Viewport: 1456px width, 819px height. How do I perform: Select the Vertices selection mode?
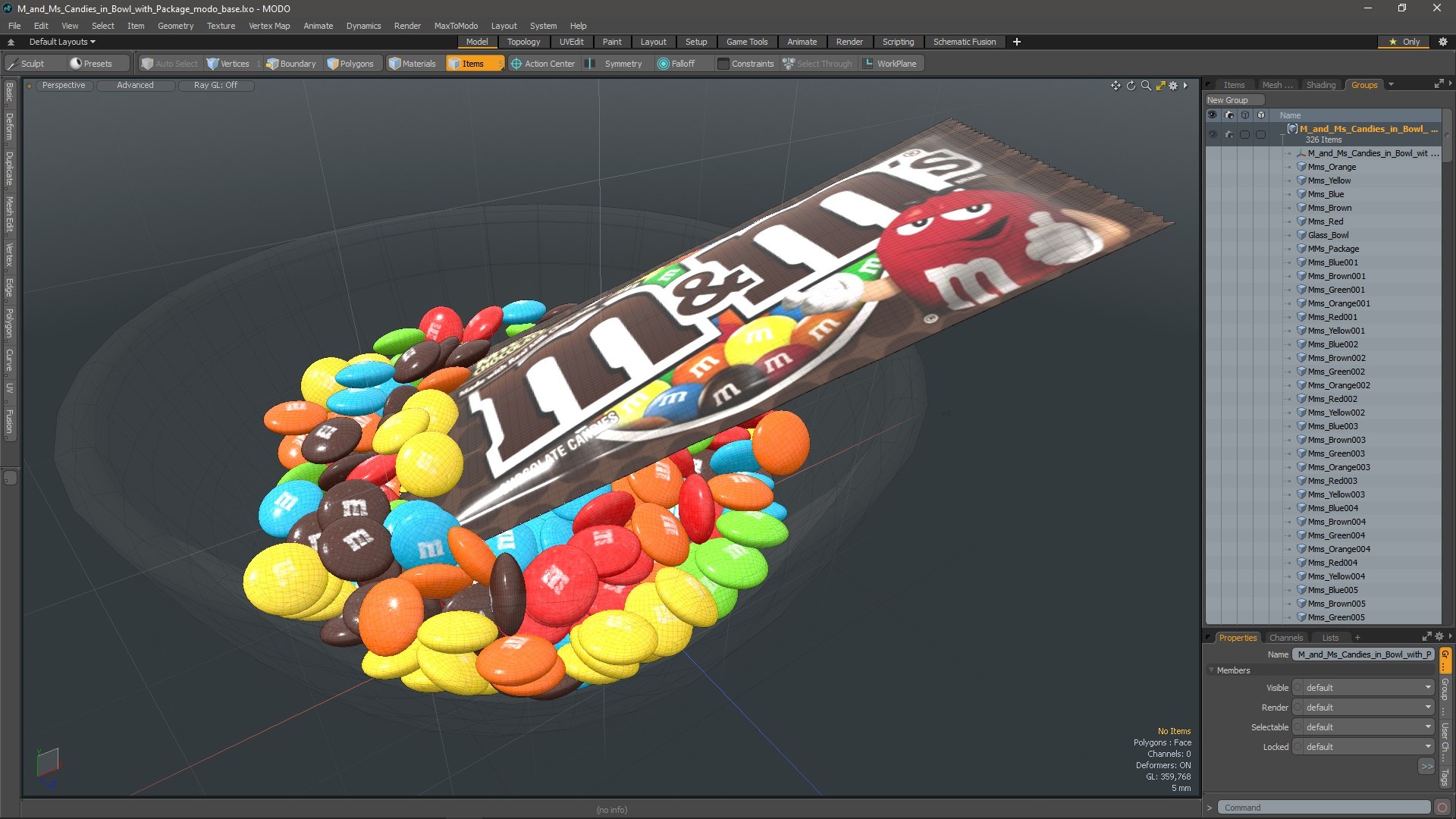(x=228, y=64)
